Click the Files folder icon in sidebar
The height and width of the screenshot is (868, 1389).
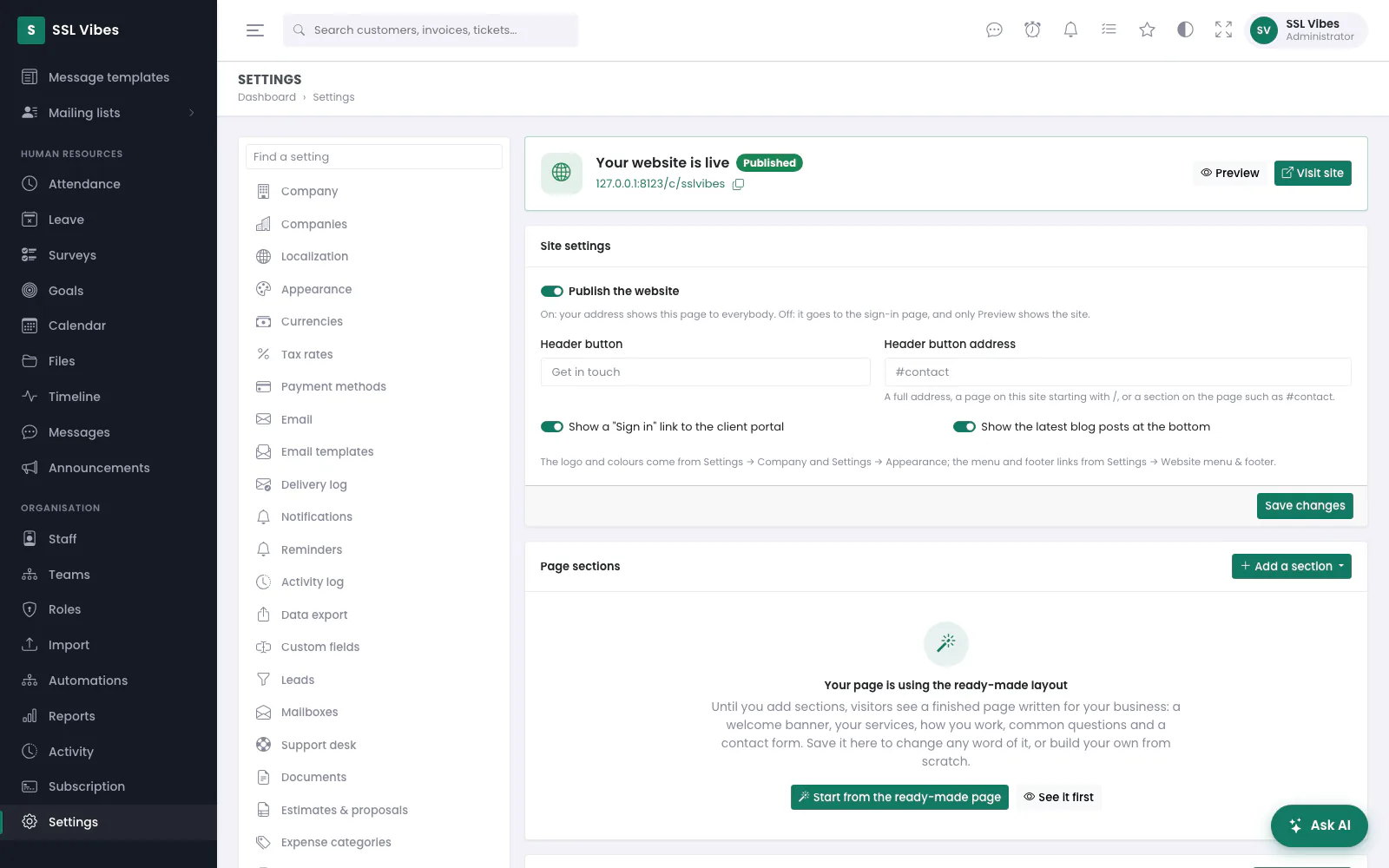[30, 361]
